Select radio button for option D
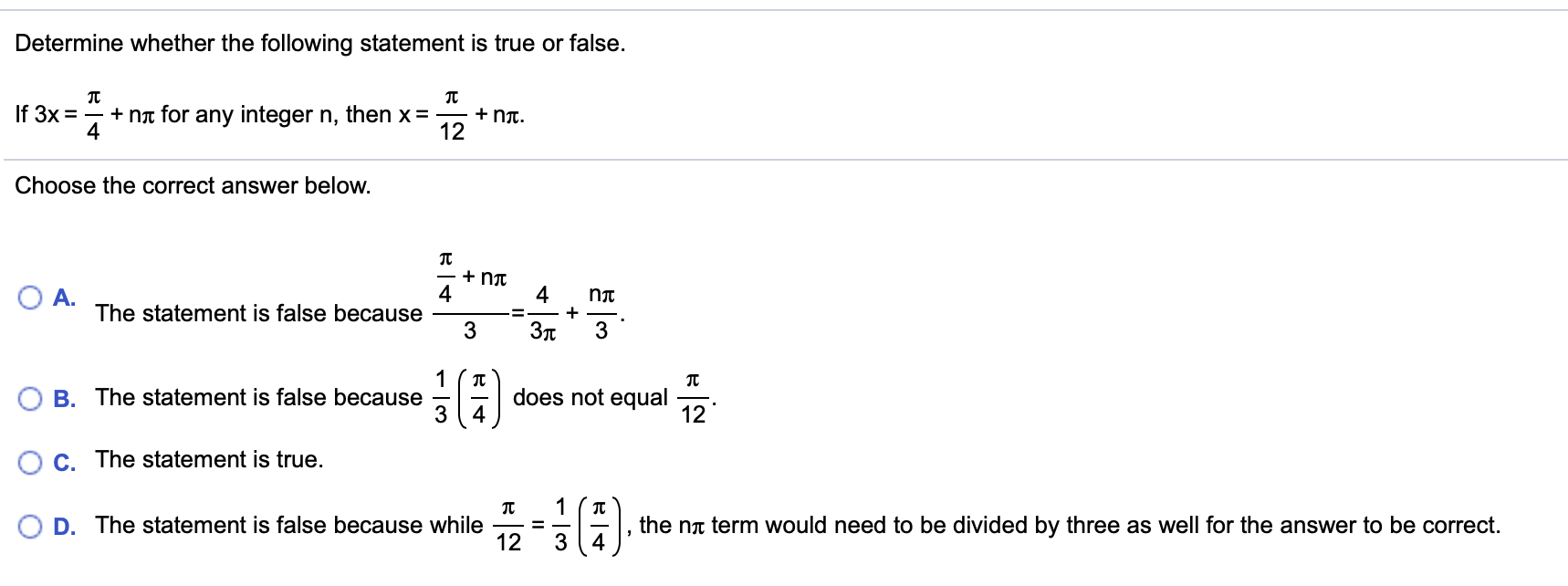The height and width of the screenshot is (586, 1568). coord(30,525)
